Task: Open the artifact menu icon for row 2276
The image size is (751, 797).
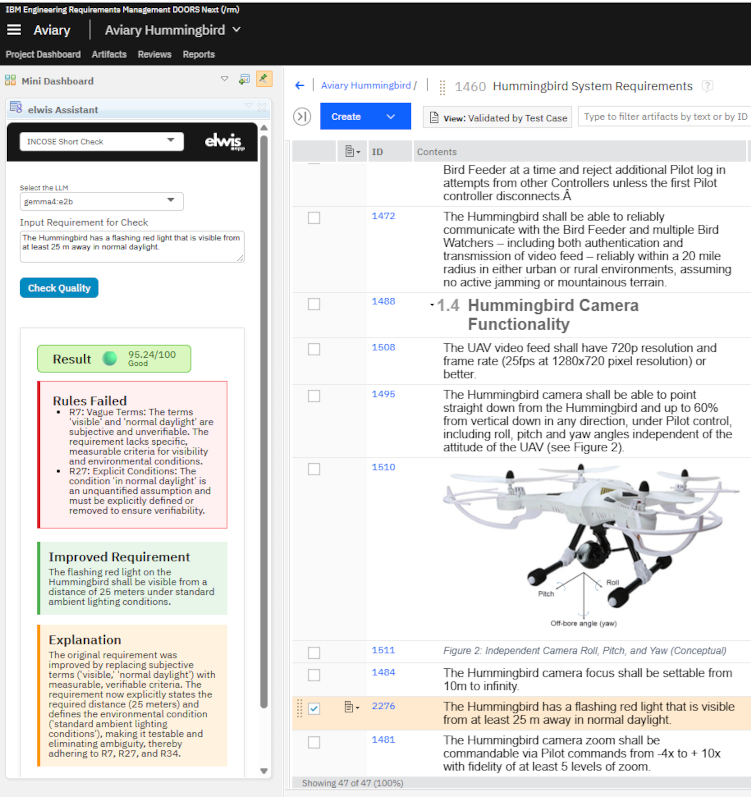Action: coord(351,708)
